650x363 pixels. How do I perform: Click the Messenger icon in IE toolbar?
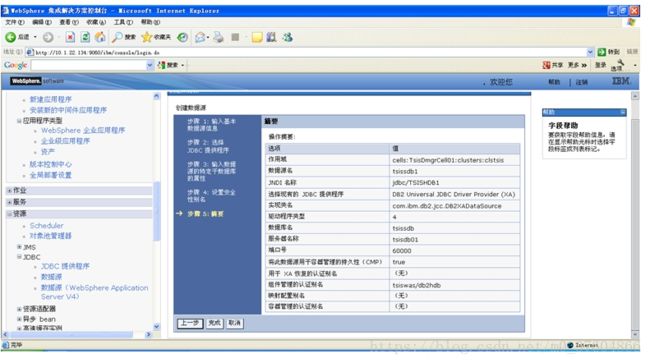pos(288,37)
